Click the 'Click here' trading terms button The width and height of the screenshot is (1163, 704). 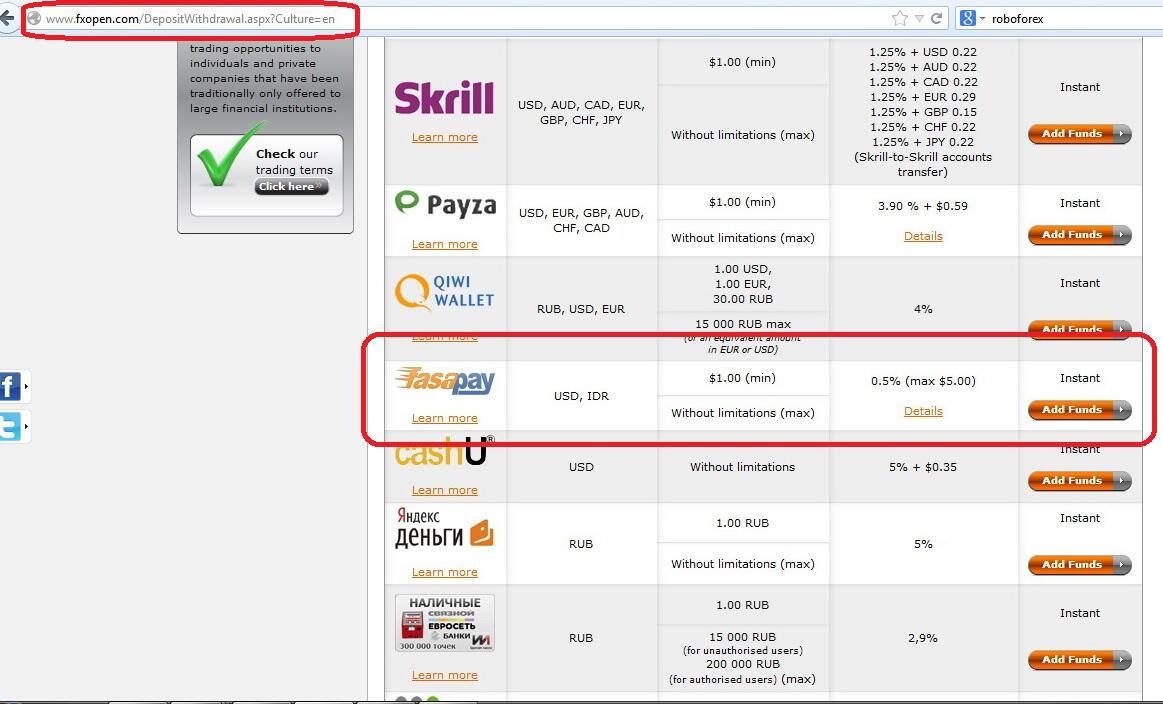(x=291, y=187)
